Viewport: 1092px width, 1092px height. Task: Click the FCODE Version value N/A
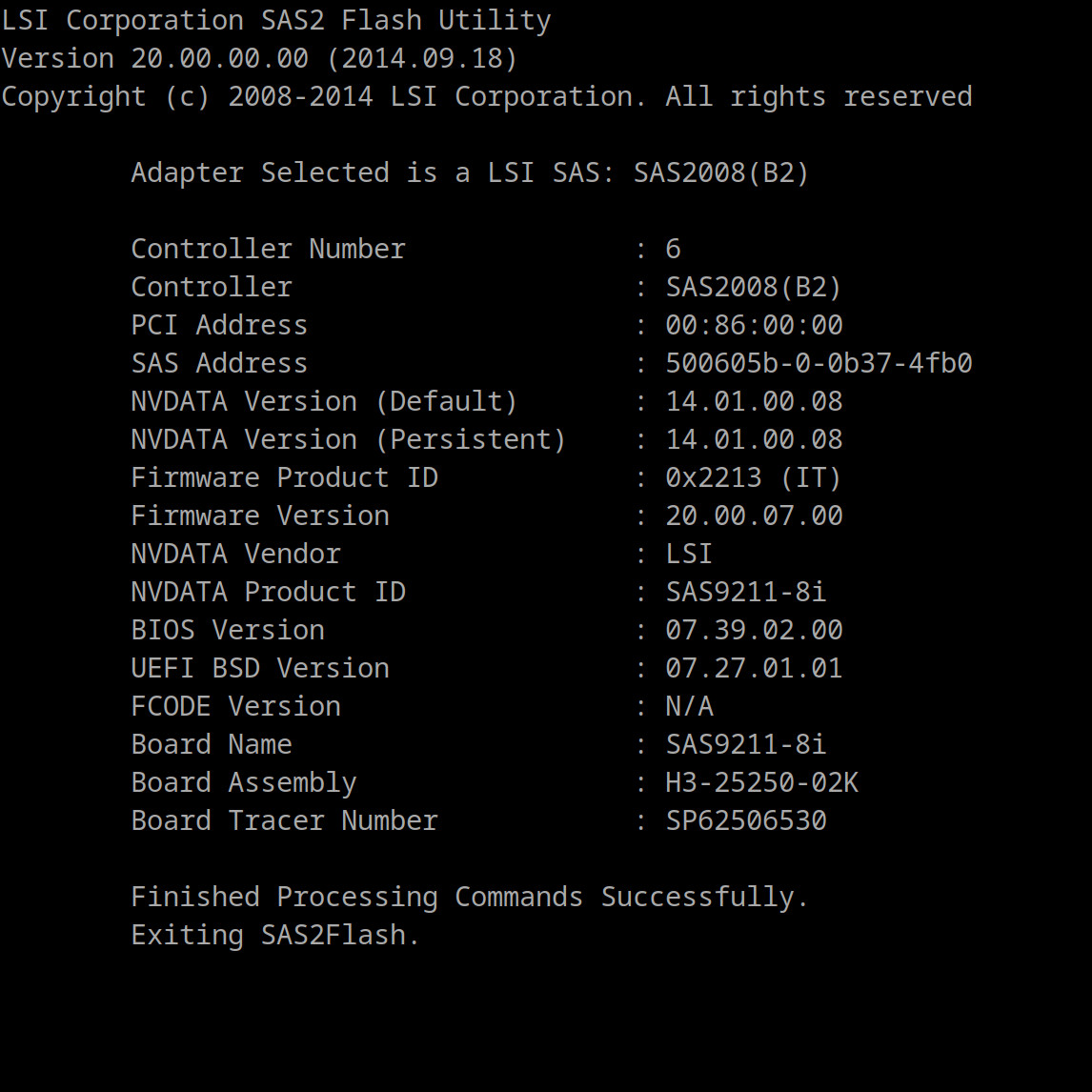click(x=689, y=706)
